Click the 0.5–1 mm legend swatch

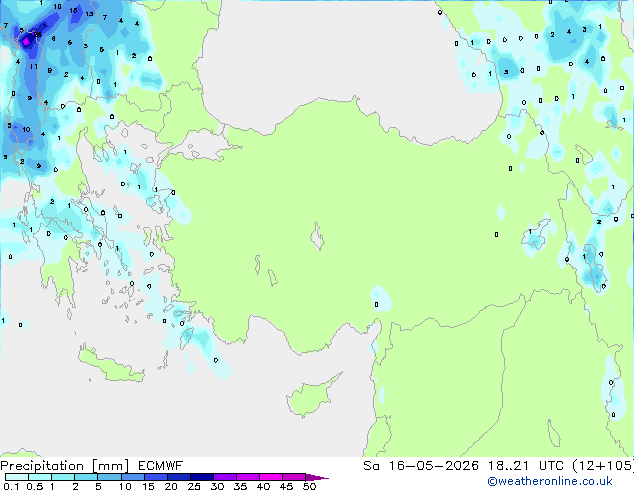40,477
